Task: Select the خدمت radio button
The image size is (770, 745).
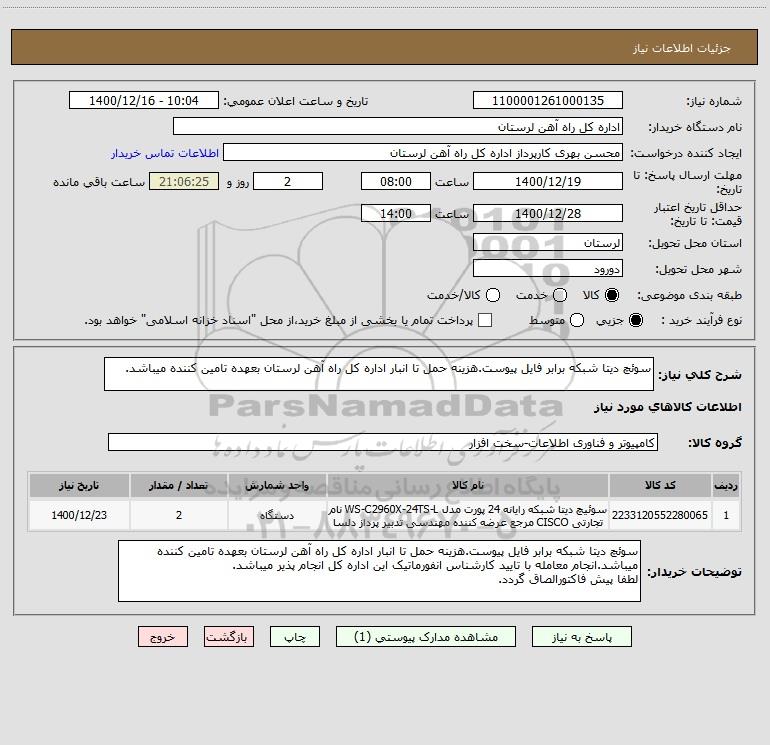Action: point(560,295)
